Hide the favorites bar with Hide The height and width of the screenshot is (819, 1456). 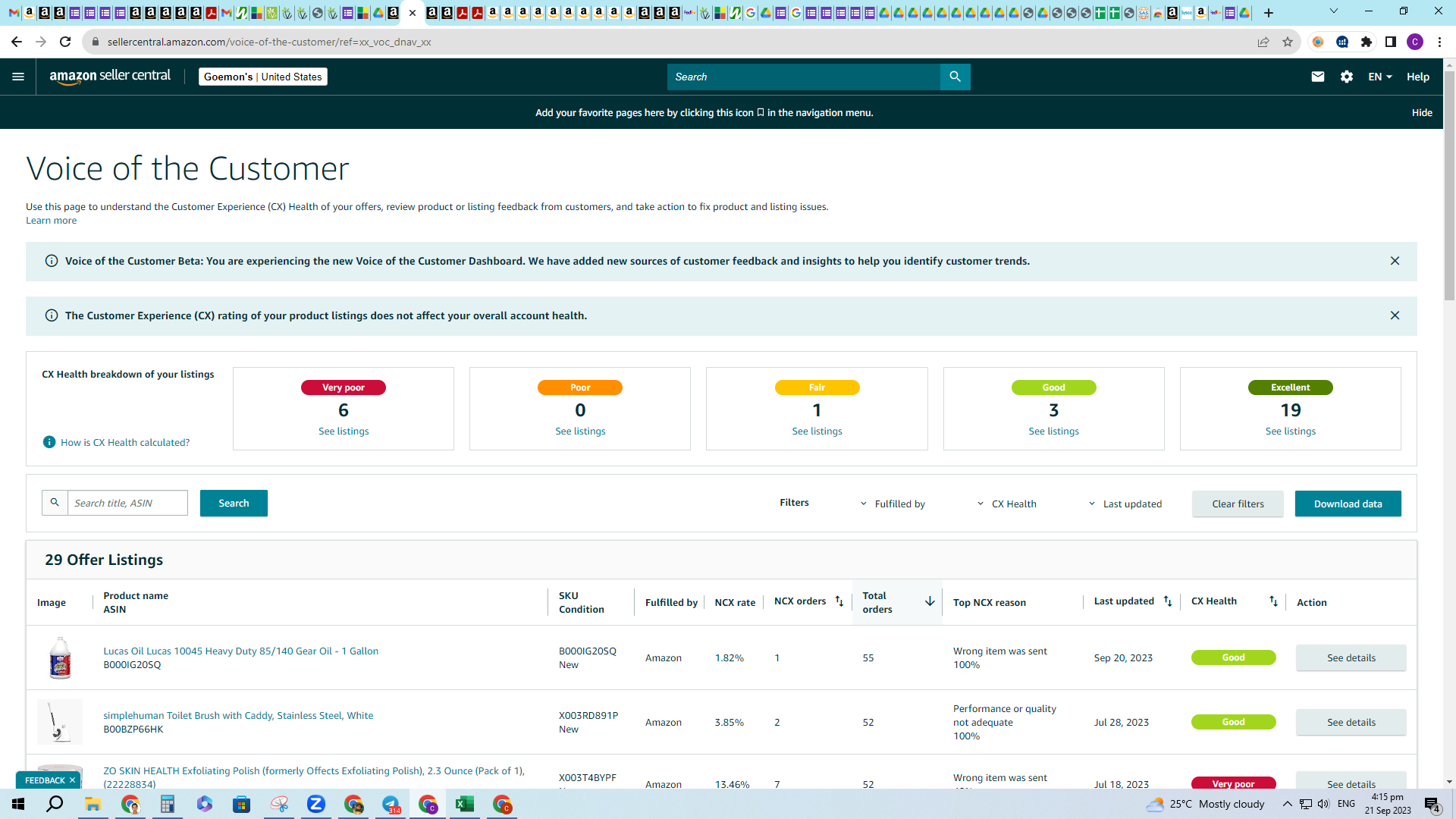[1422, 112]
